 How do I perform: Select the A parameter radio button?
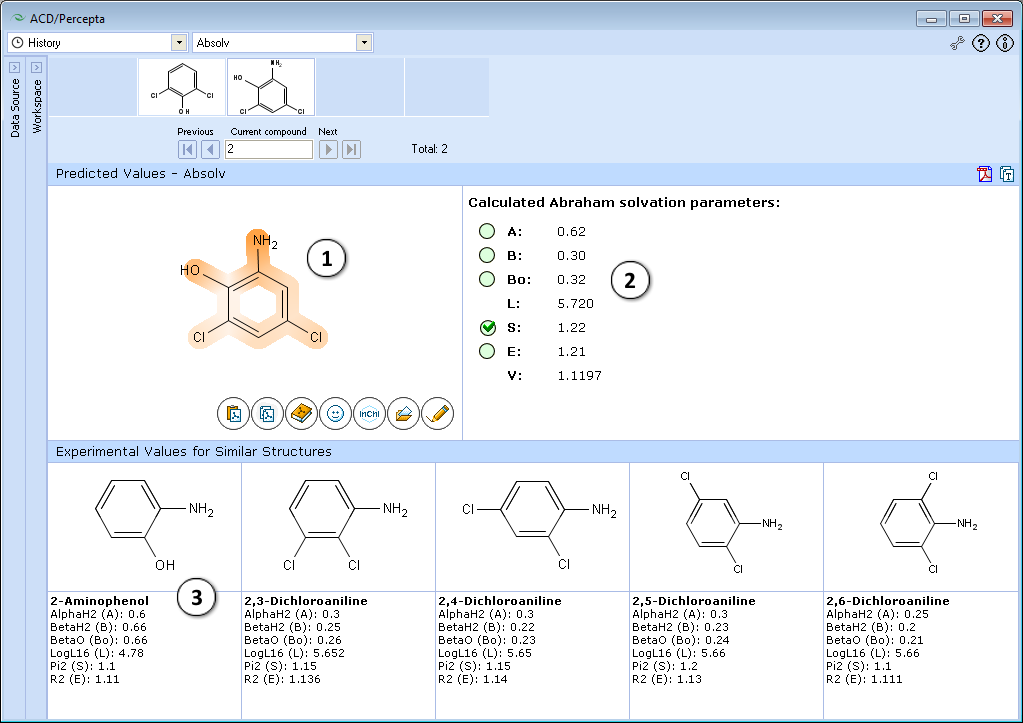click(x=487, y=231)
